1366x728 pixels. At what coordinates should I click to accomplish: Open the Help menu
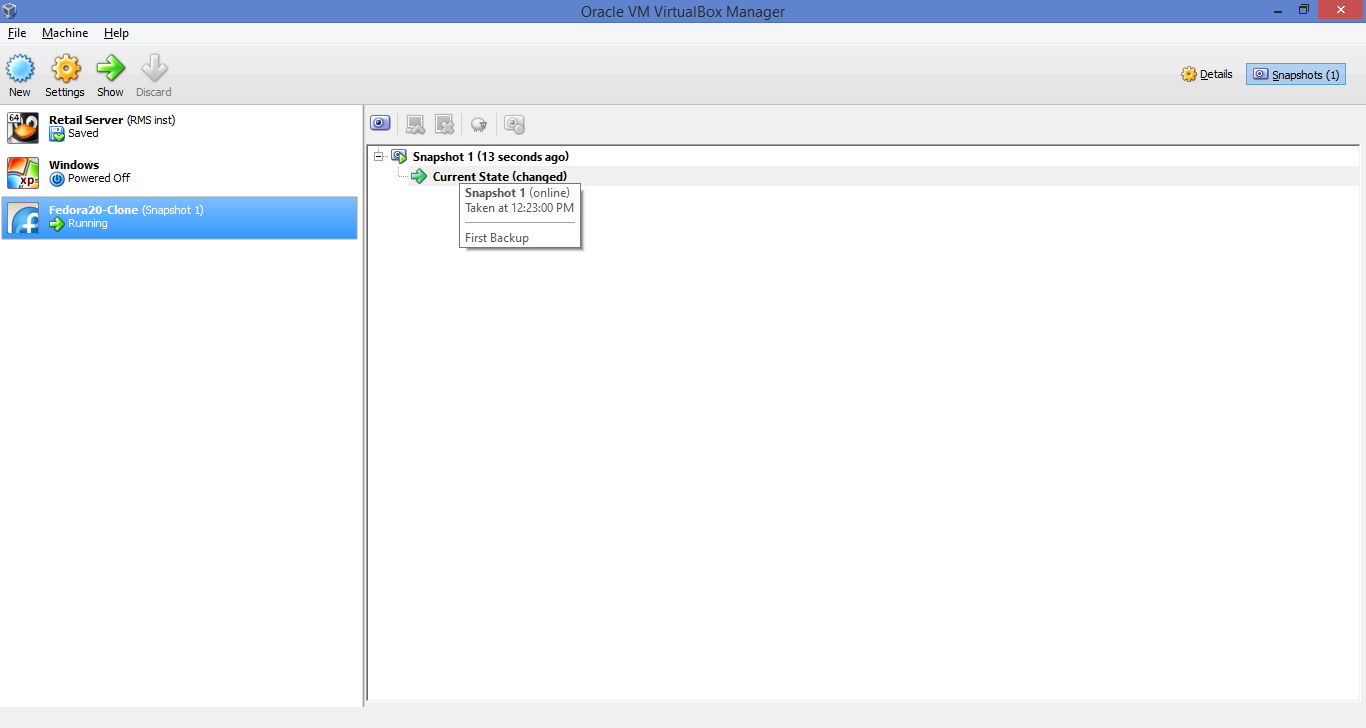tap(116, 33)
